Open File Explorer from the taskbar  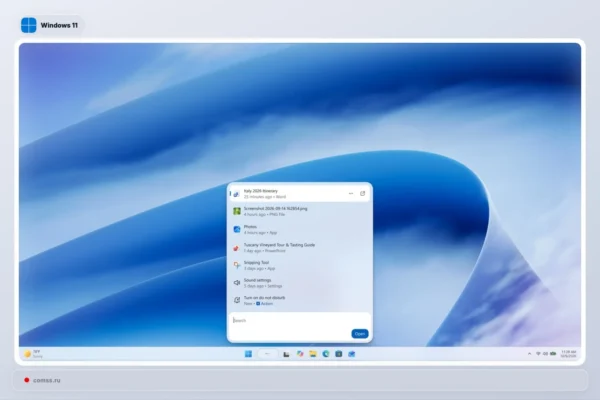click(x=313, y=354)
